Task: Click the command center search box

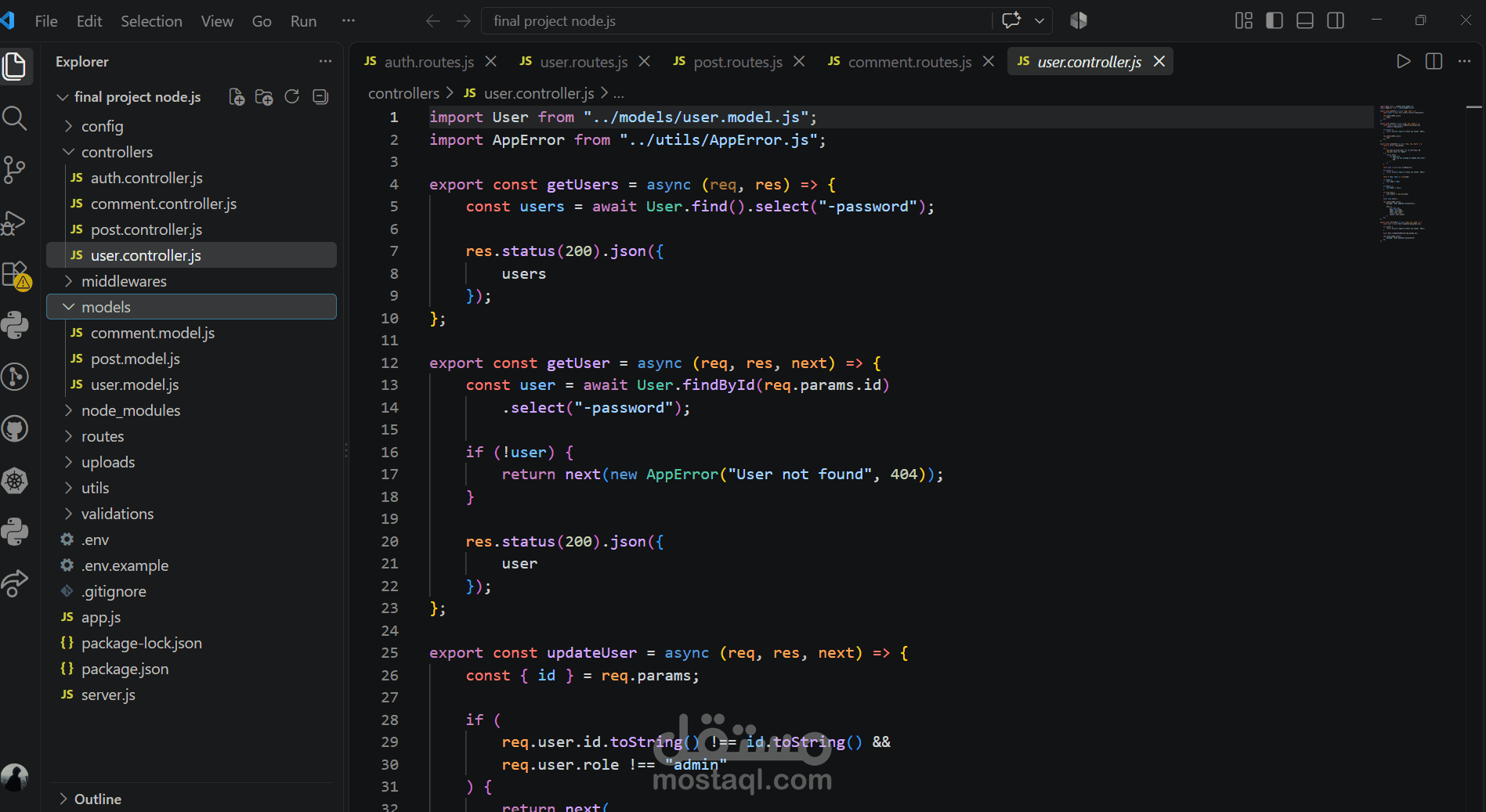Action: (x=736, y=21)
